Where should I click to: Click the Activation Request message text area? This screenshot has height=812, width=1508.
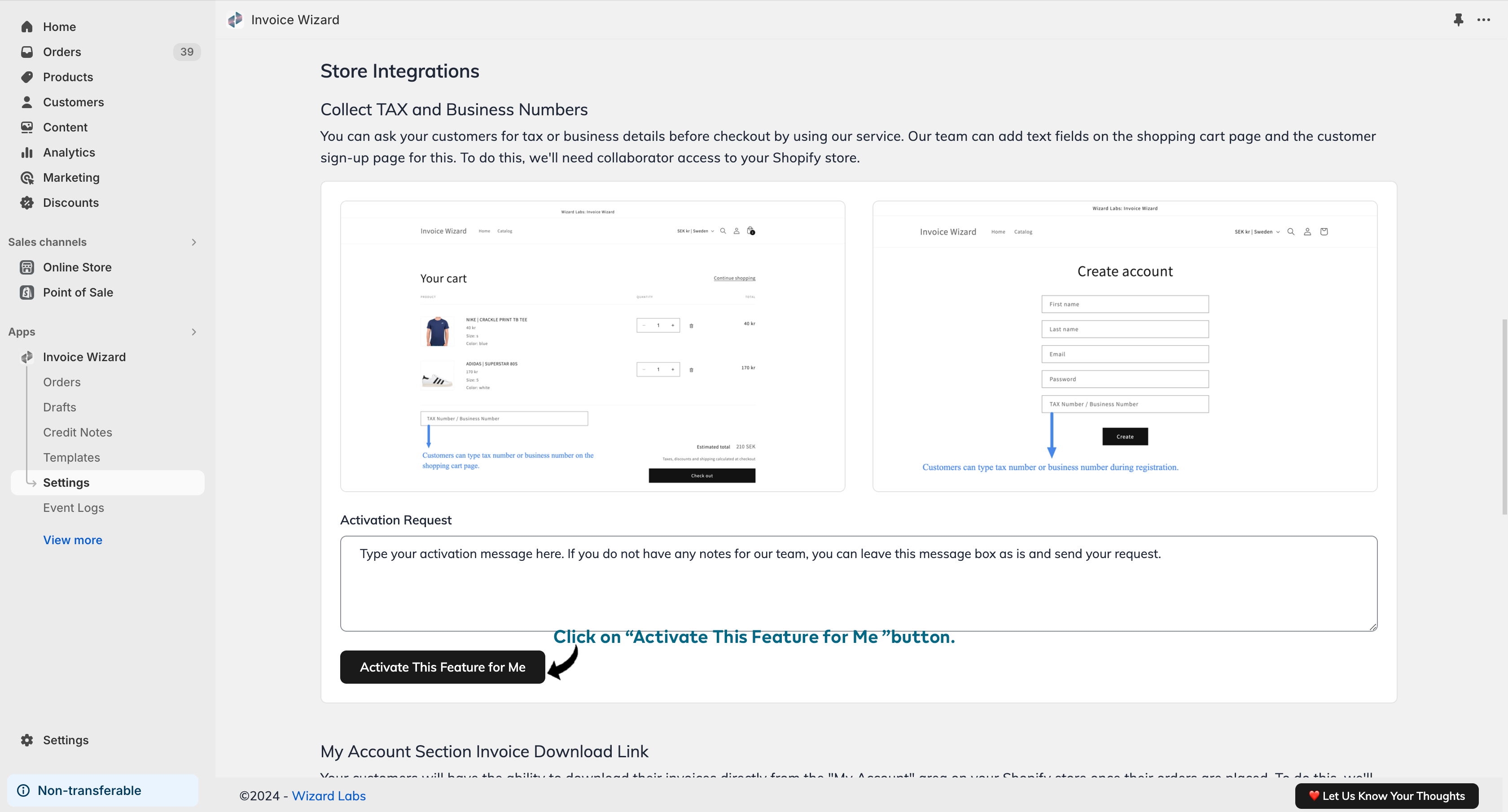pos(859,583)
